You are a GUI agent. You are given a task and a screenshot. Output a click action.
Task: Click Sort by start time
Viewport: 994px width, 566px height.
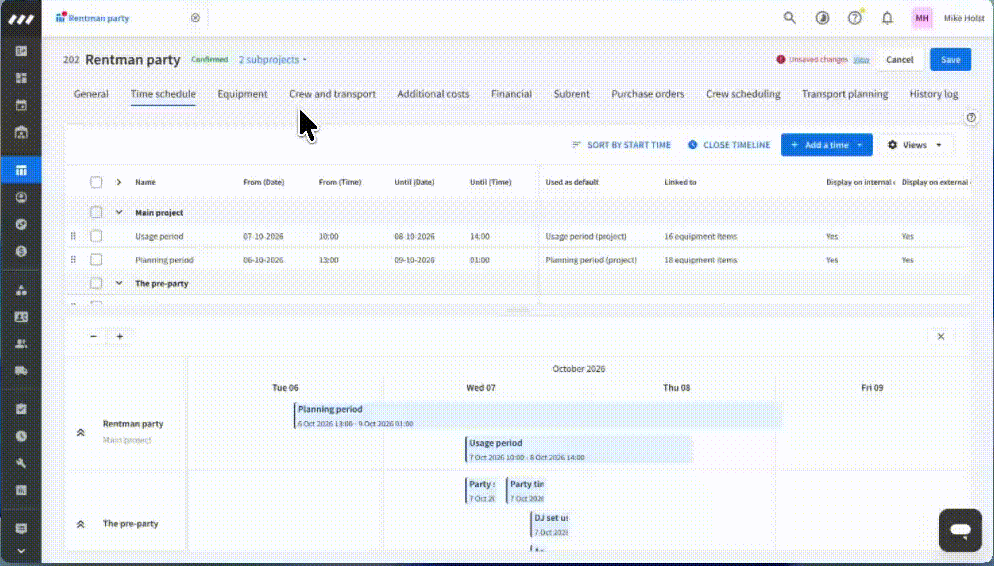click(621, 145)
